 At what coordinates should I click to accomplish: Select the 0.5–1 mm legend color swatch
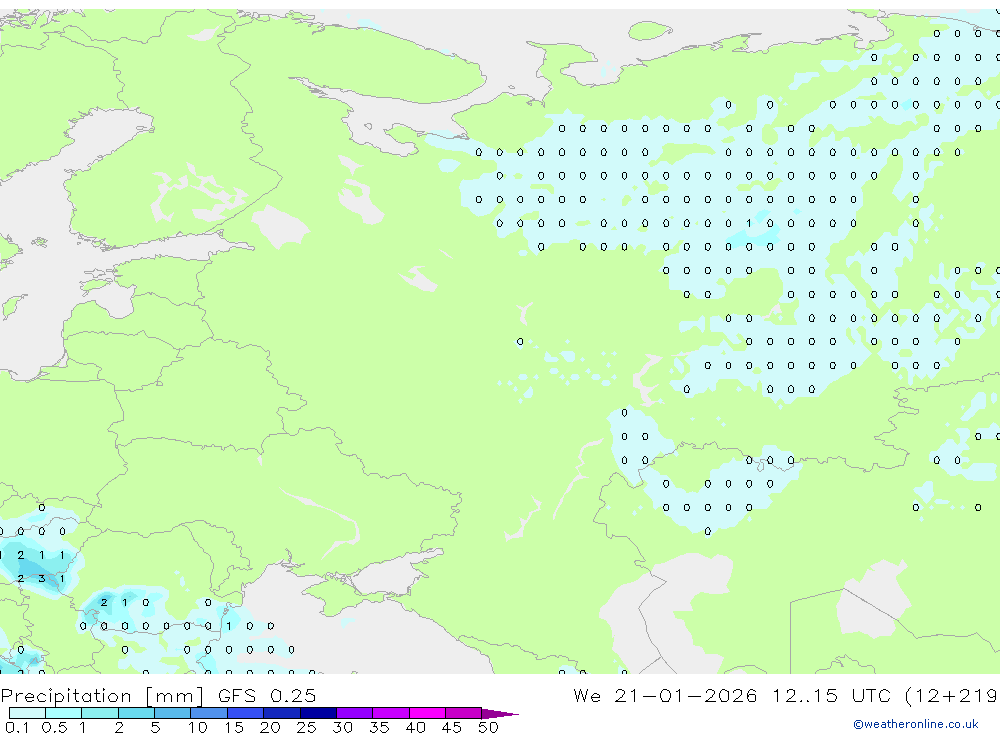point(64,713)
